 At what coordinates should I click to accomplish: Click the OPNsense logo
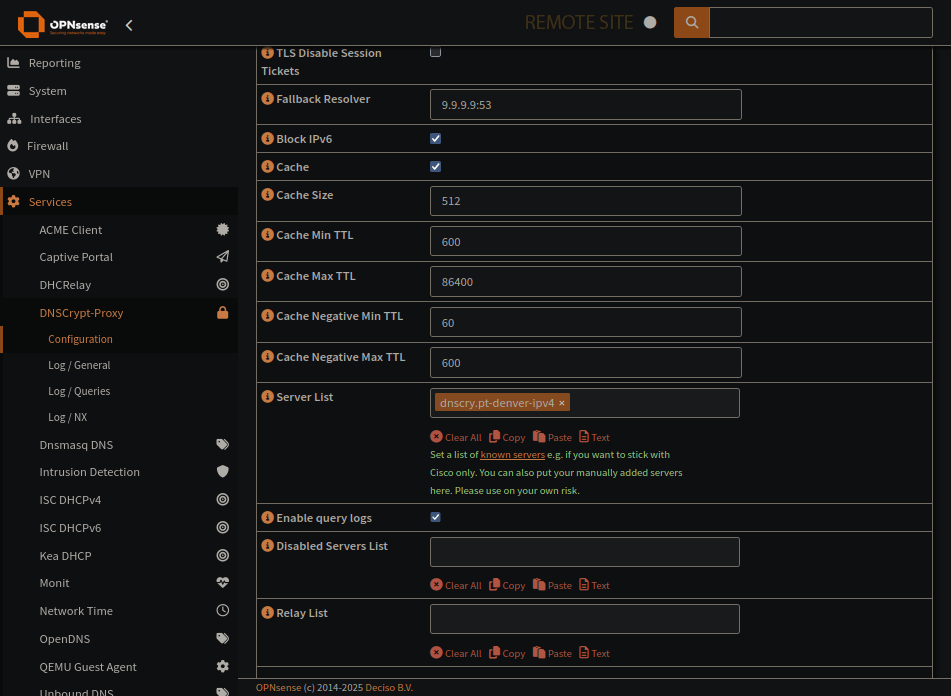pos(62,24)
